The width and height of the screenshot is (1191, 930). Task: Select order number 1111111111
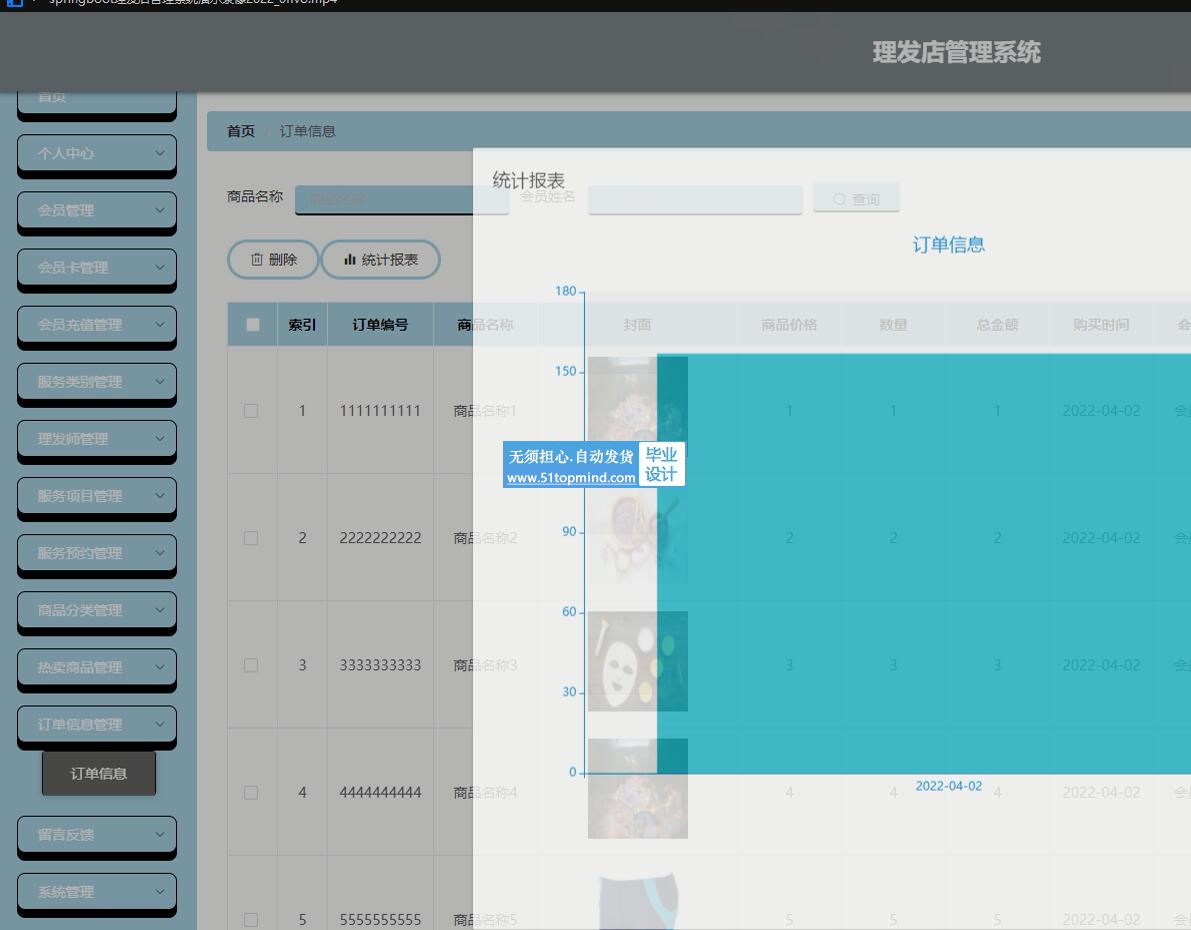click(x=381, y=411)
